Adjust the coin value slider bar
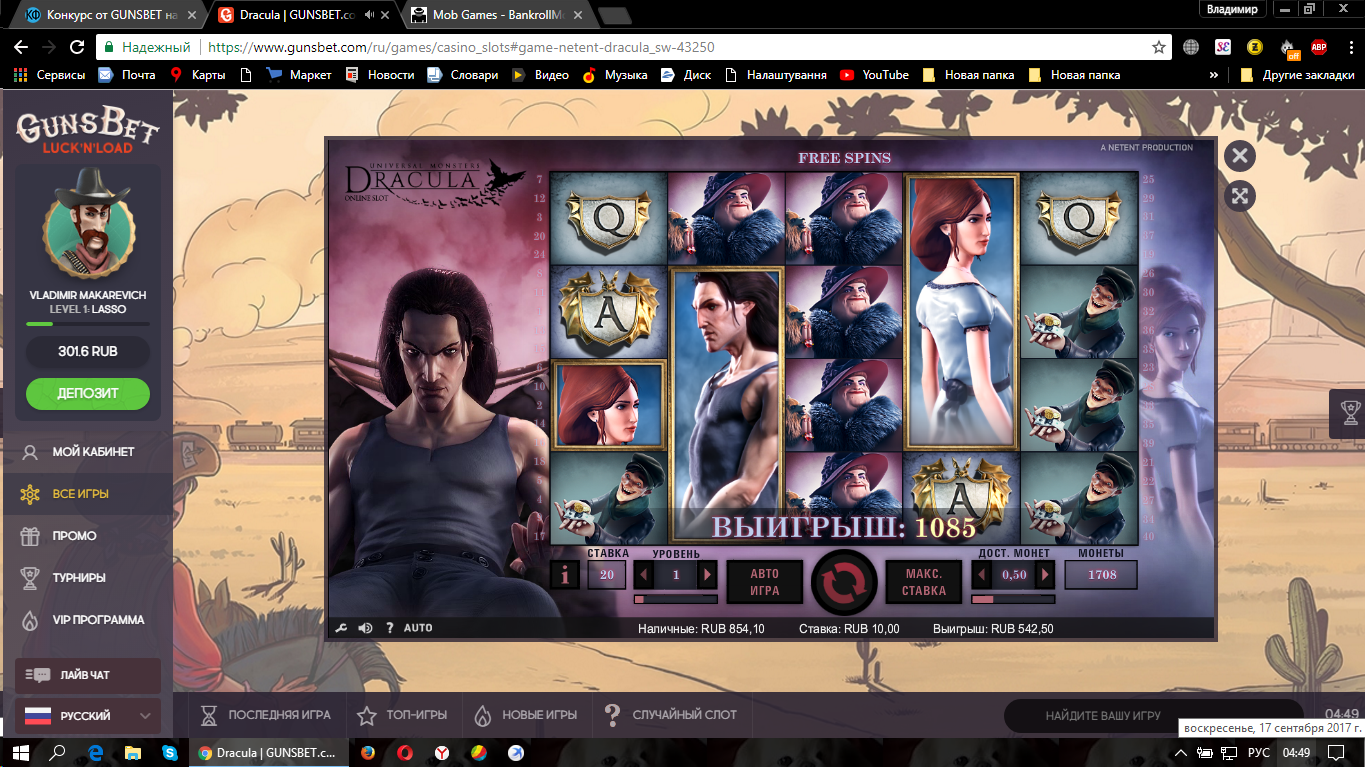1365x767 pixels. (1013, 599)
